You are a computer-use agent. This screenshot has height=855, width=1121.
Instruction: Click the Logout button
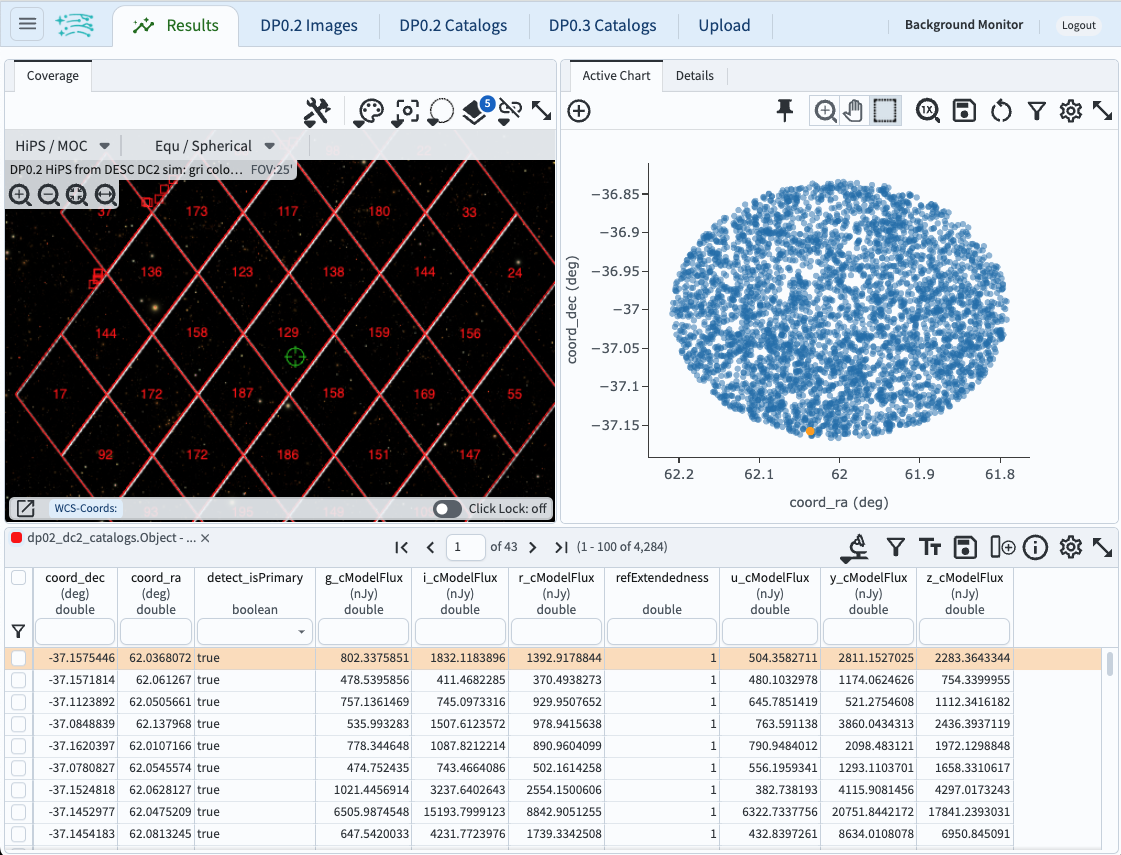pos(1078,26)
